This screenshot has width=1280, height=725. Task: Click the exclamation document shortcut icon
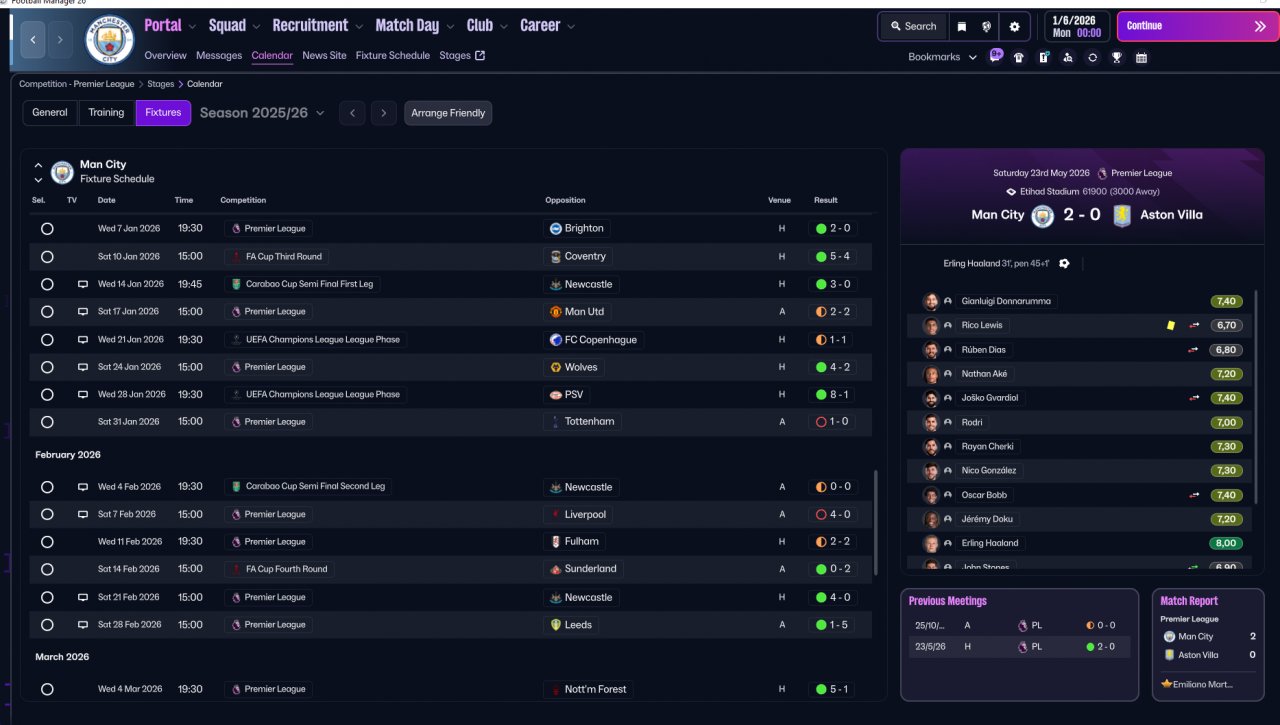[1043, 57]
